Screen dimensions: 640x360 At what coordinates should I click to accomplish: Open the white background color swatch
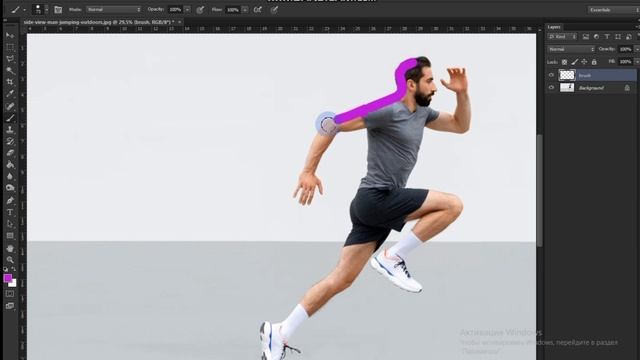tap(13, 283)
